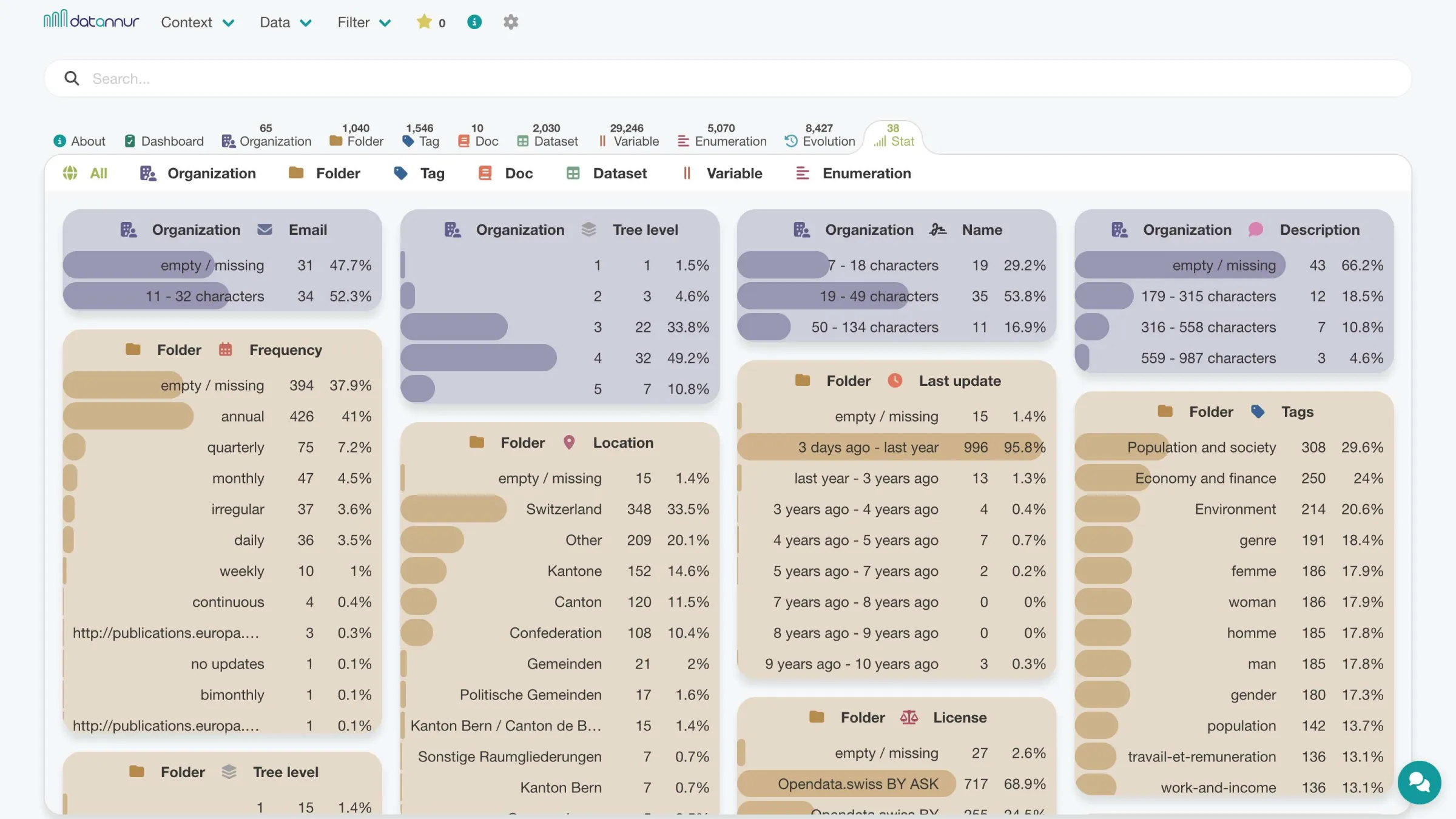Click layers icon in Folder Tree level card
Viewport: 1456px width, 819px height.
[x=229, y=772]
